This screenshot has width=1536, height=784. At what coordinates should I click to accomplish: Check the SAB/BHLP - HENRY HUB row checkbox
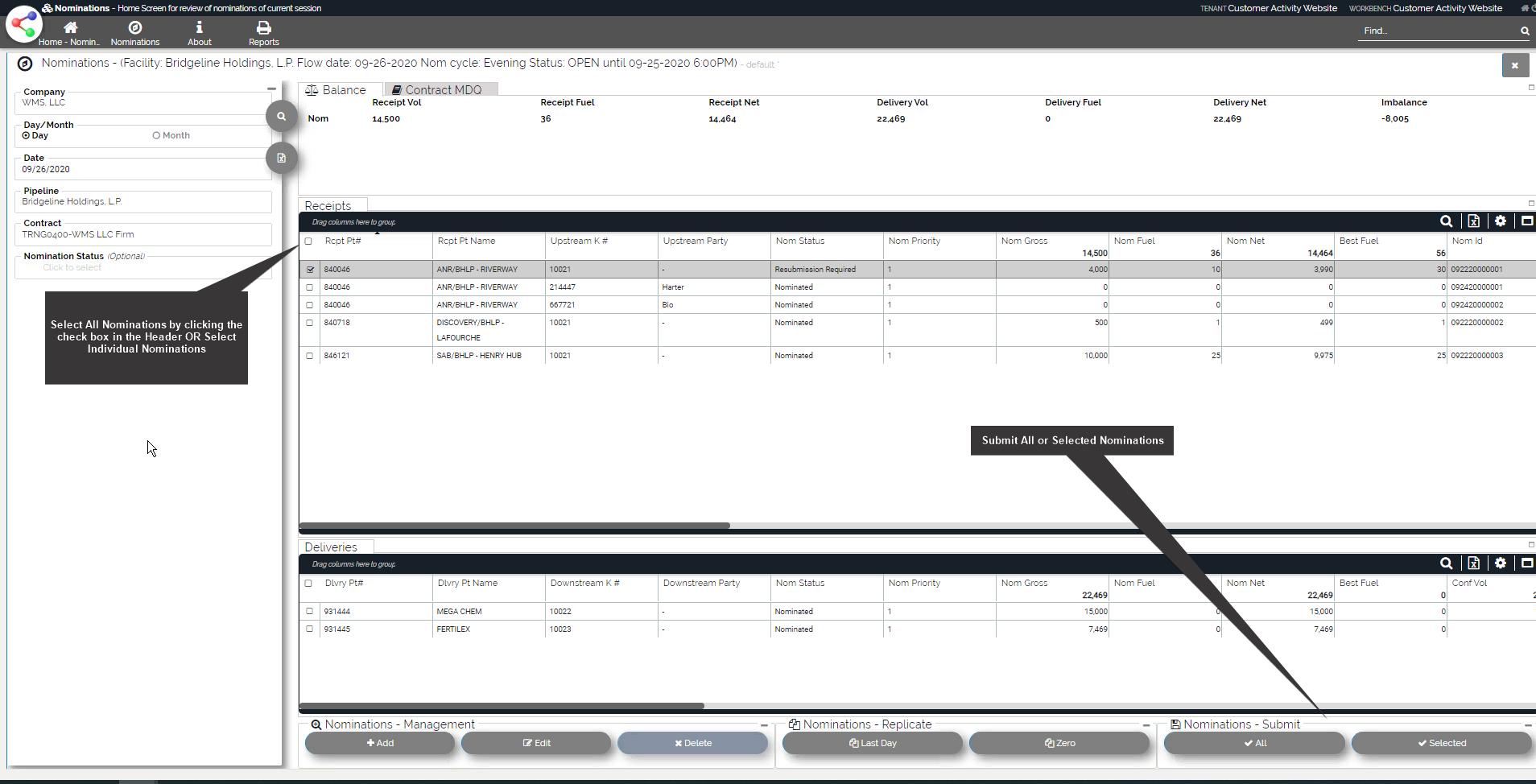tap(310, 356)
